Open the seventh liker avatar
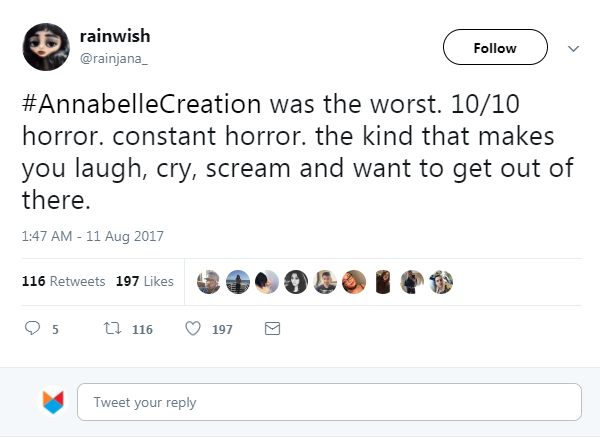Viewport: 600px width, 438px height. [384, 282]
